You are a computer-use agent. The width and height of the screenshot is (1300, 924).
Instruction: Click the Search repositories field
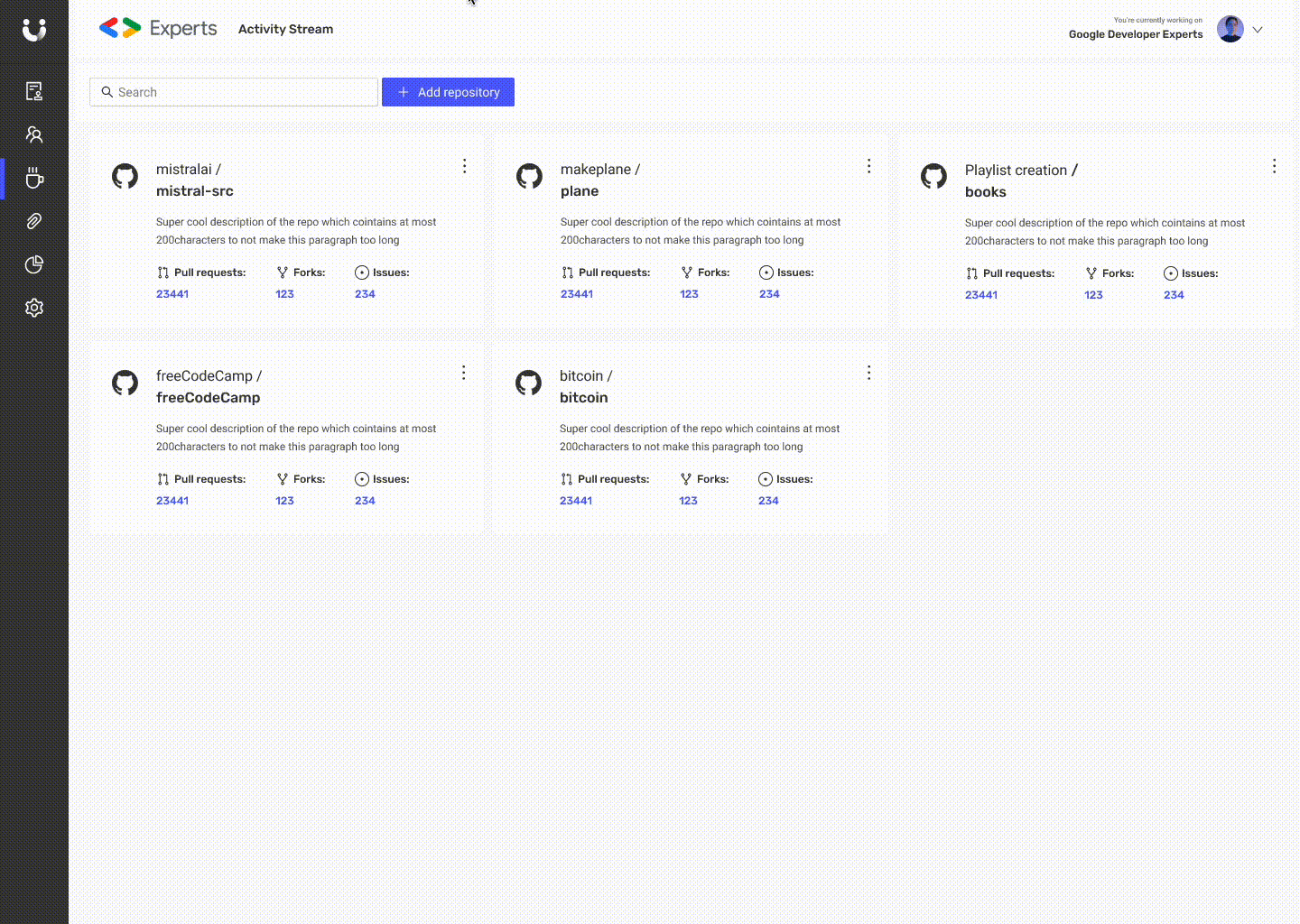234,92
